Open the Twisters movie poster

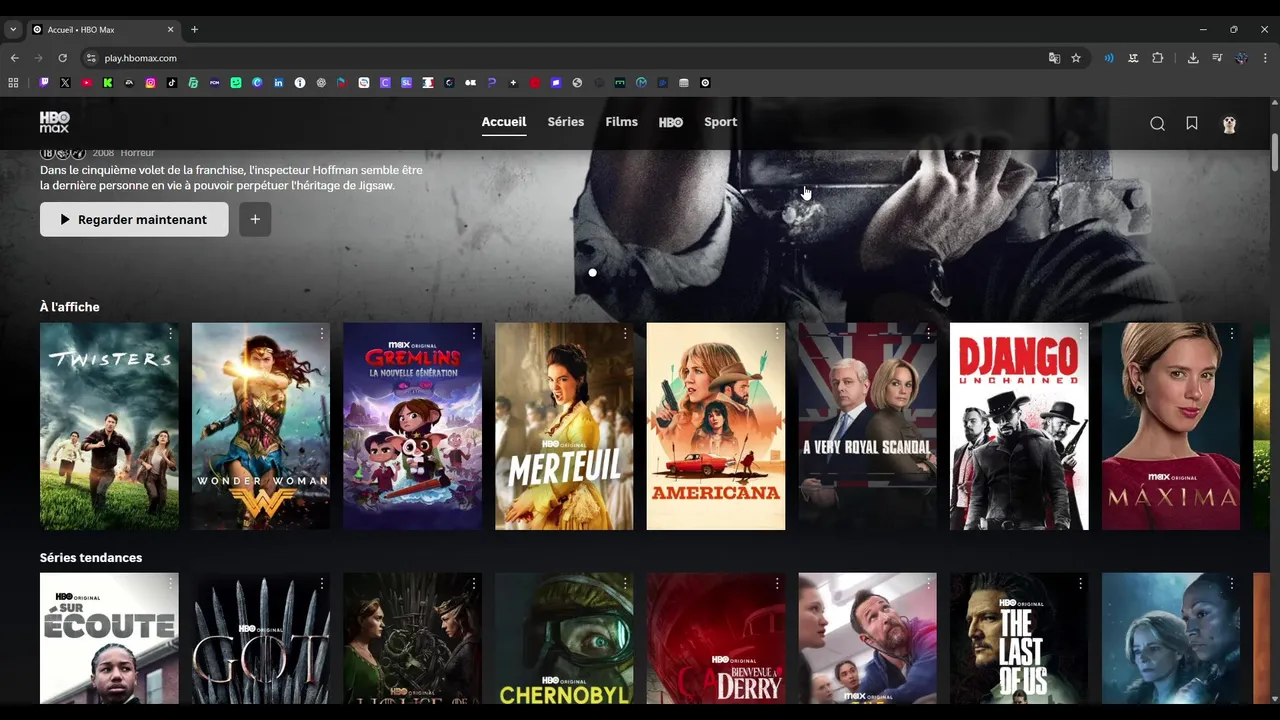tap(109, 426)
